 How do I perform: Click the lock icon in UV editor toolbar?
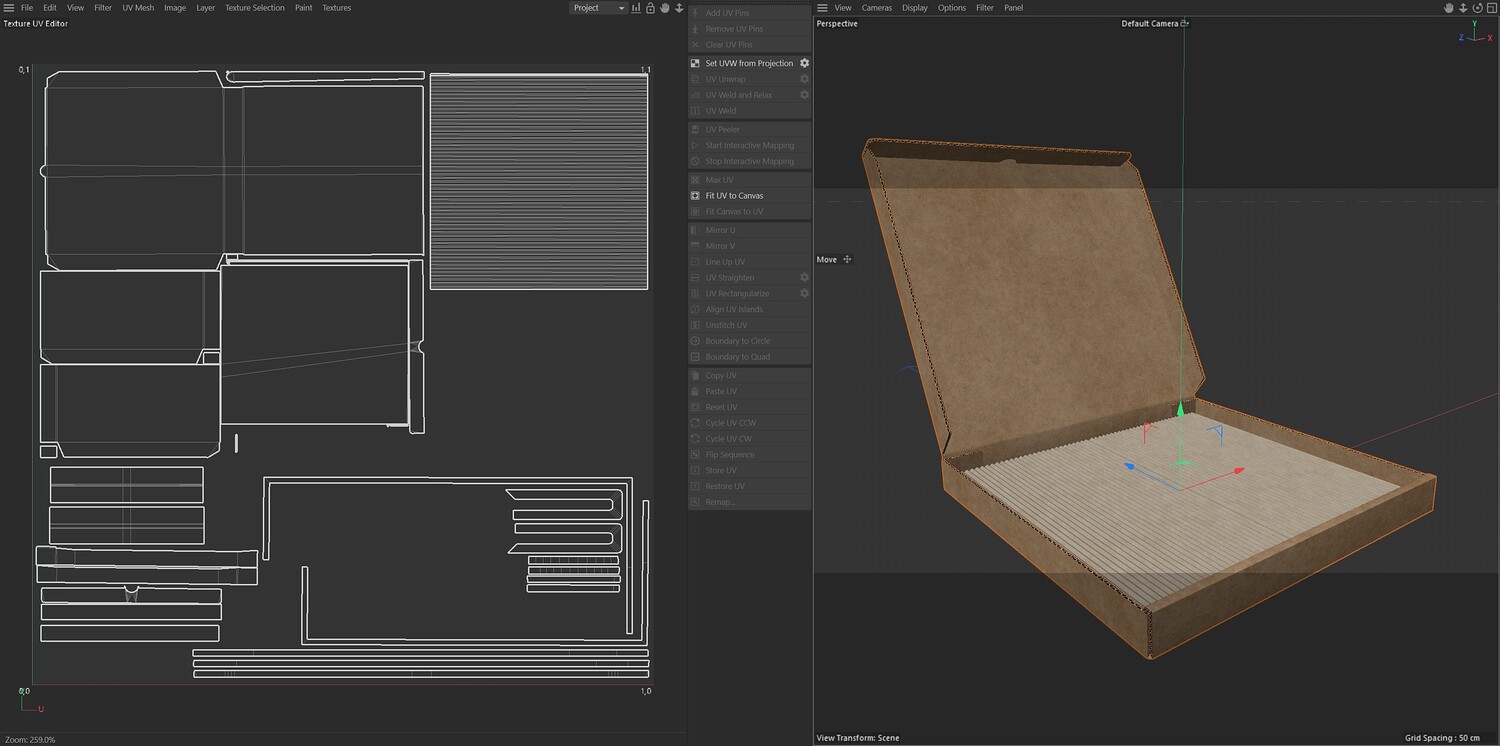point(650,8)
